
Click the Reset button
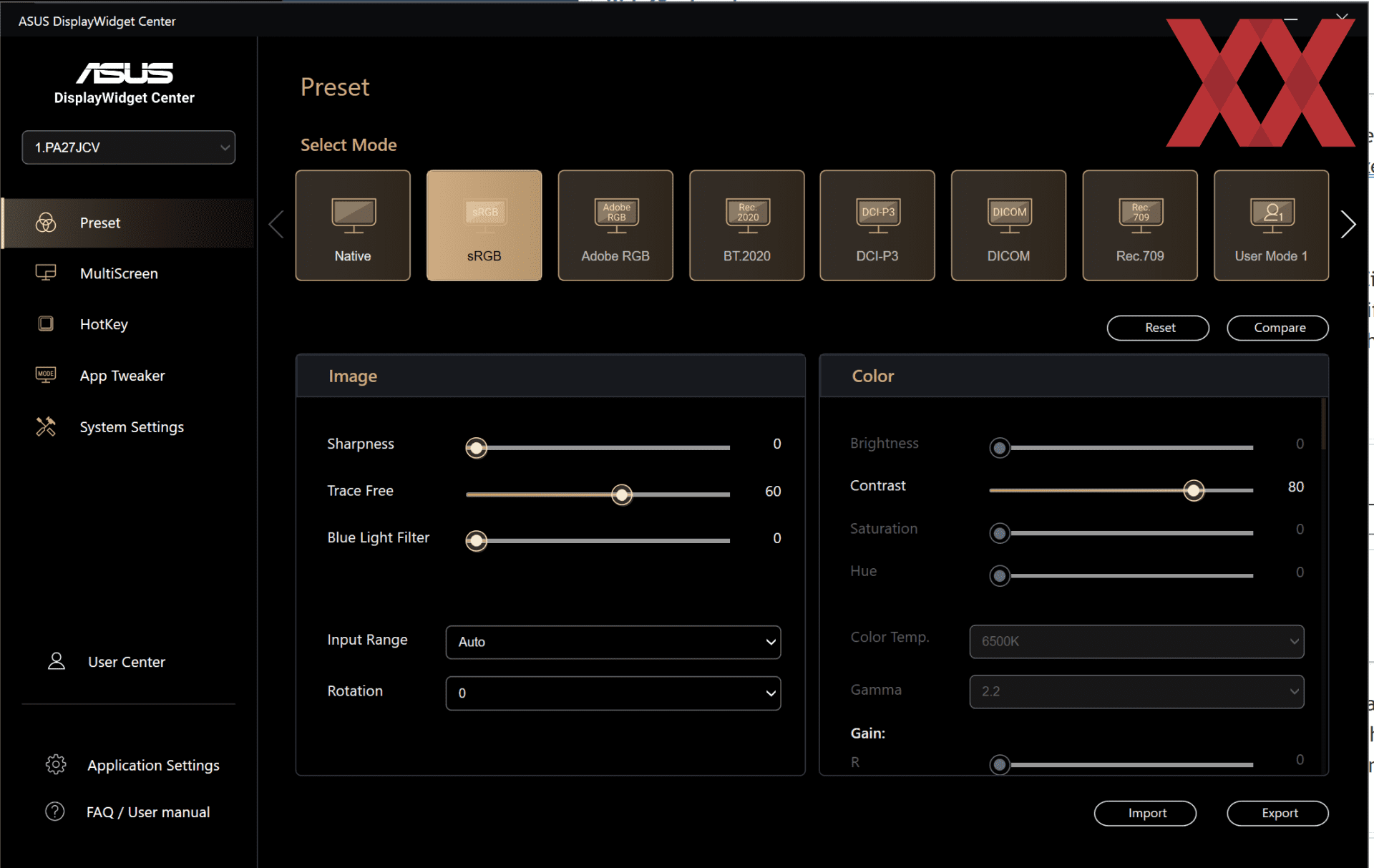pos(1158,328)
